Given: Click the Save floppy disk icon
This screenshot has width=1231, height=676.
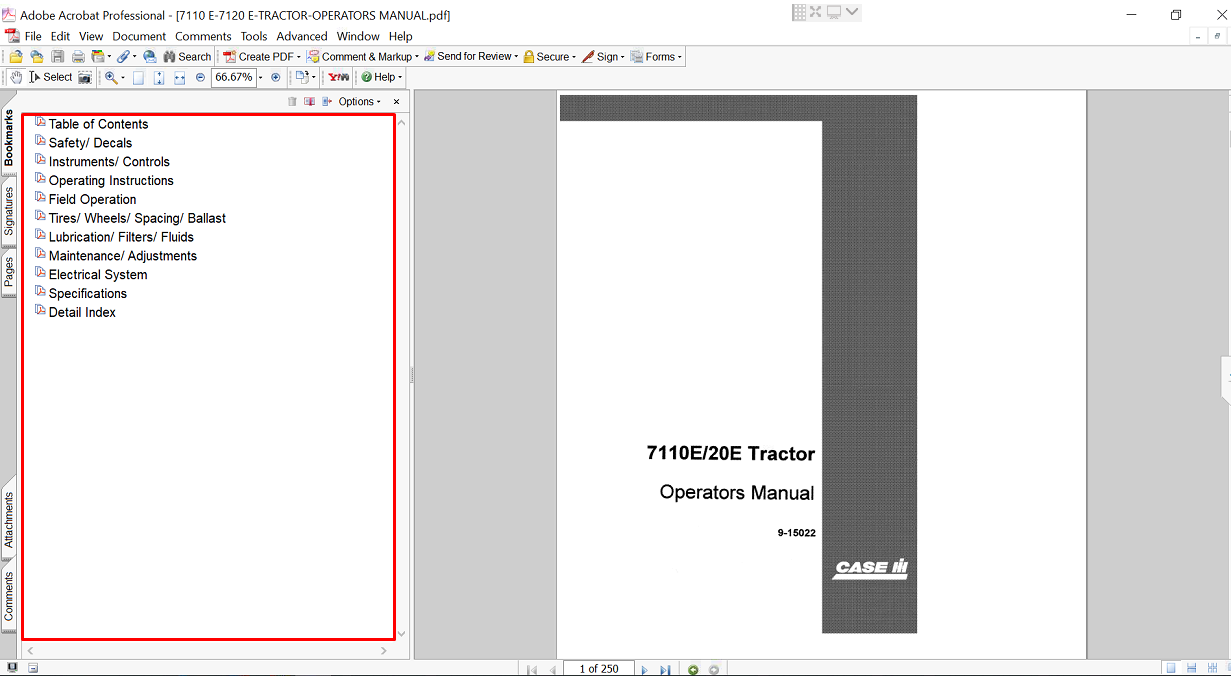Looking at the screenshot, I should coord(57,57).
